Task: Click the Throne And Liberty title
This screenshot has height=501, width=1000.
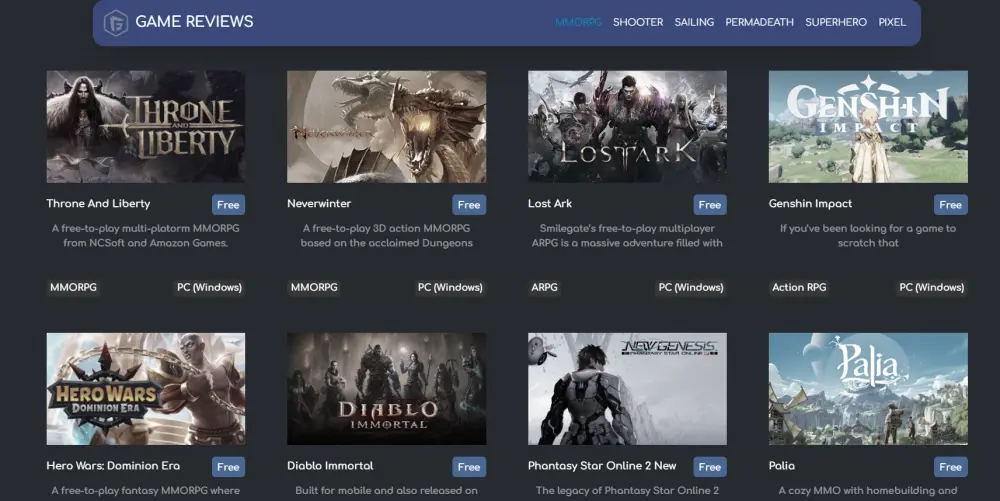Action: pos(98,204)
